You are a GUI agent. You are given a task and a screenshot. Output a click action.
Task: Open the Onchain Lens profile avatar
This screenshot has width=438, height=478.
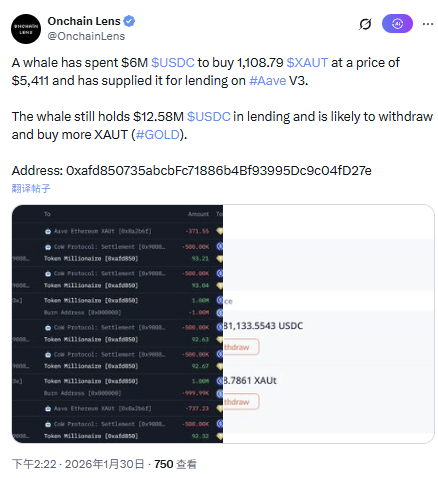tap(26, 29)
